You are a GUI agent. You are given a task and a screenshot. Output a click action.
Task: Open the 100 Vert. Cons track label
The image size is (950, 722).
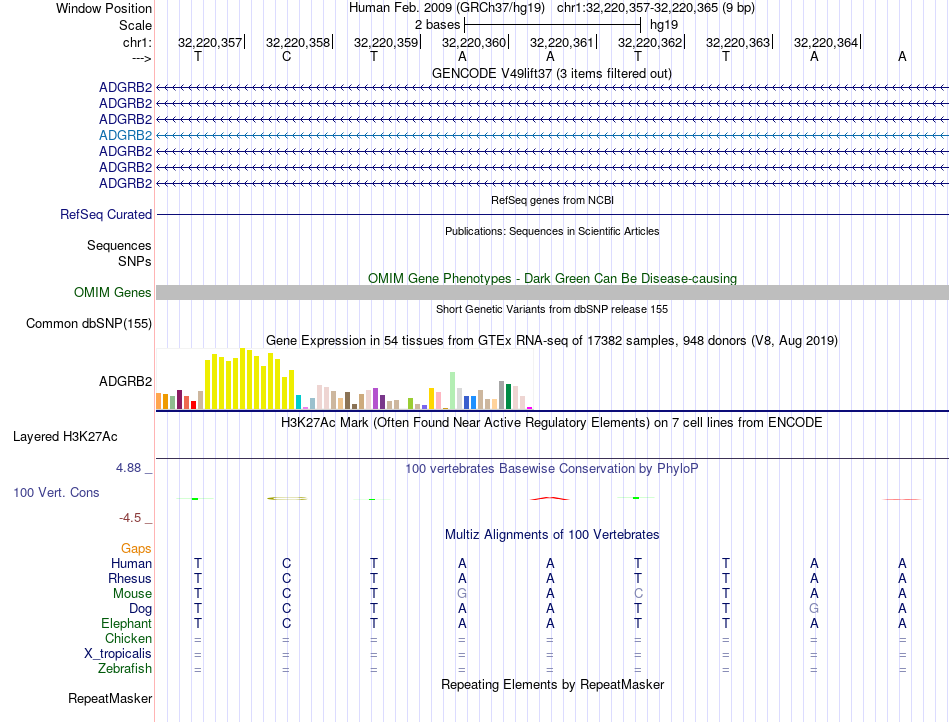tap(56, 492)
